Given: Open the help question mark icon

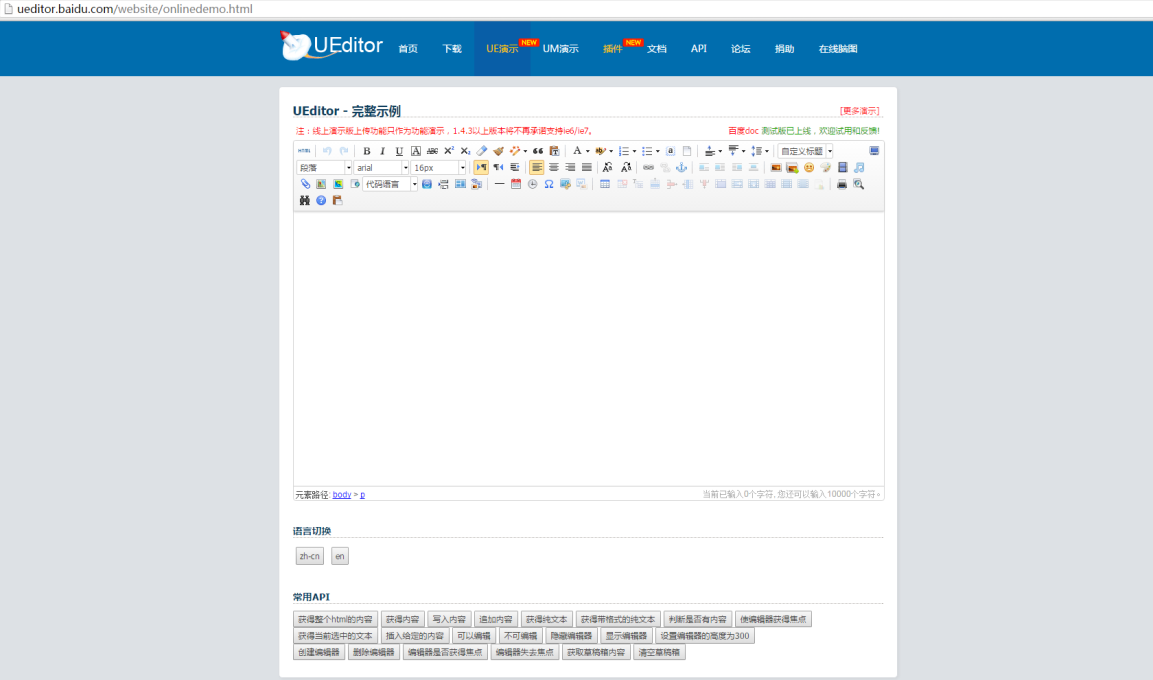Looking at the screenshot, I should [x=321, y=200].
